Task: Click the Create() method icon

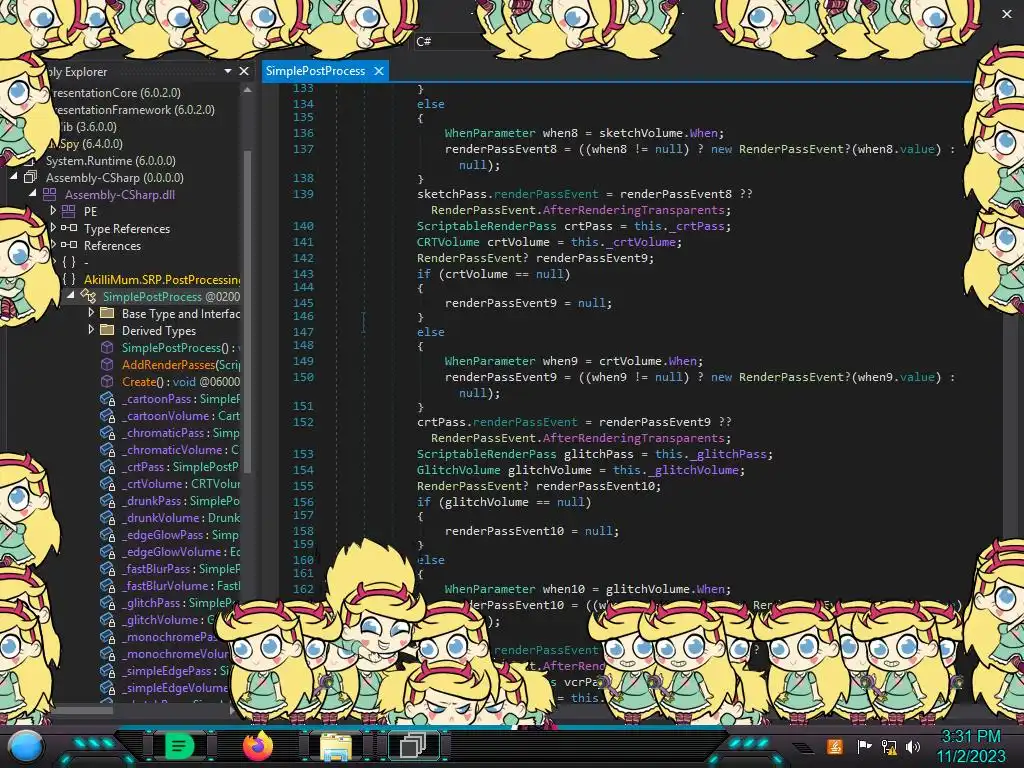Action: click(107, 381)
